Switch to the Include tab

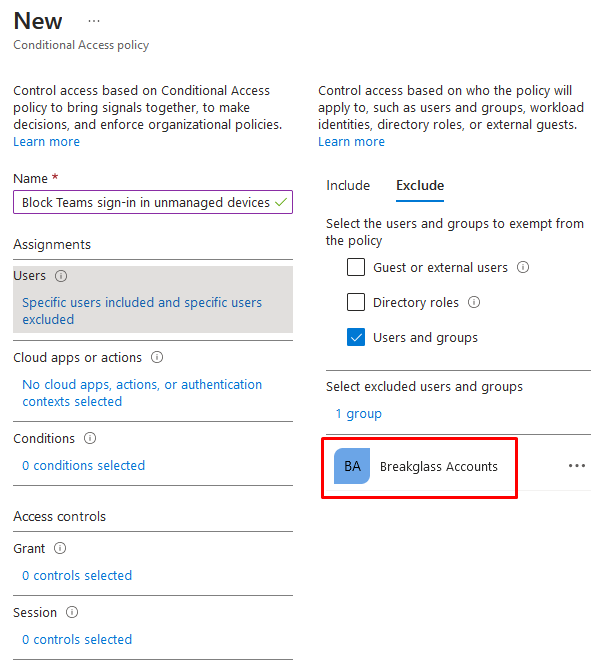pos(348,185)
